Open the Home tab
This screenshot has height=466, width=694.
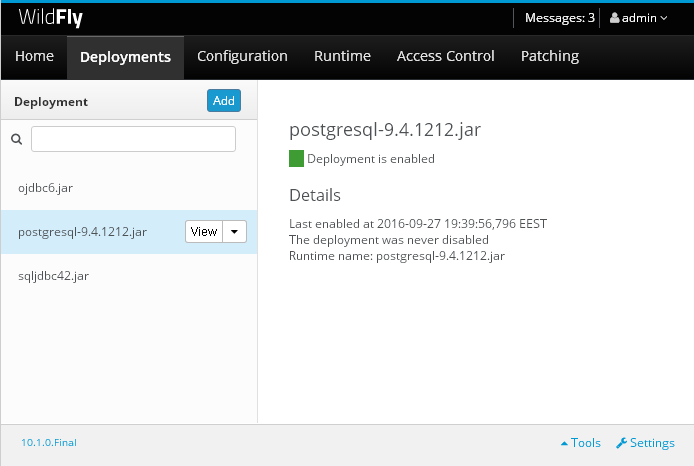point(35,56)
